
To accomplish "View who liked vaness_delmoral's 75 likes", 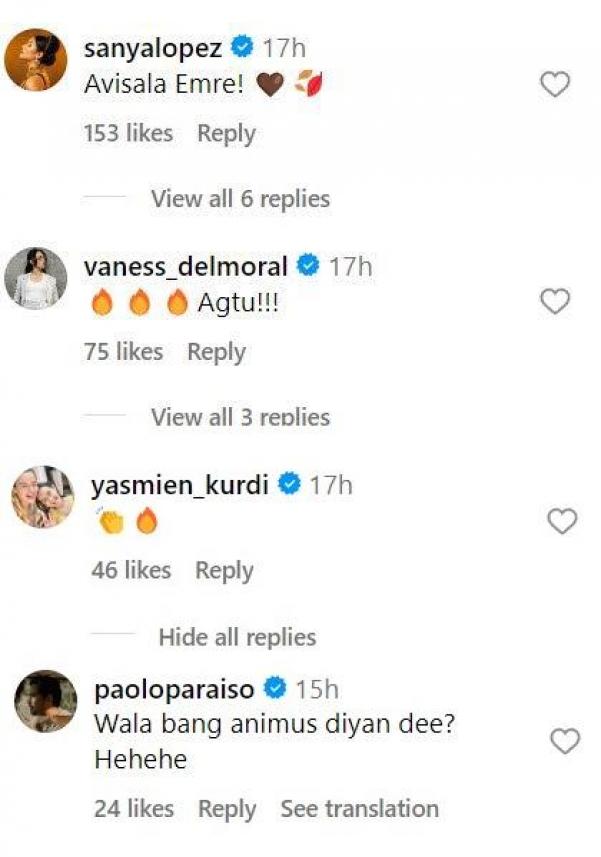I will pos(121,352).
